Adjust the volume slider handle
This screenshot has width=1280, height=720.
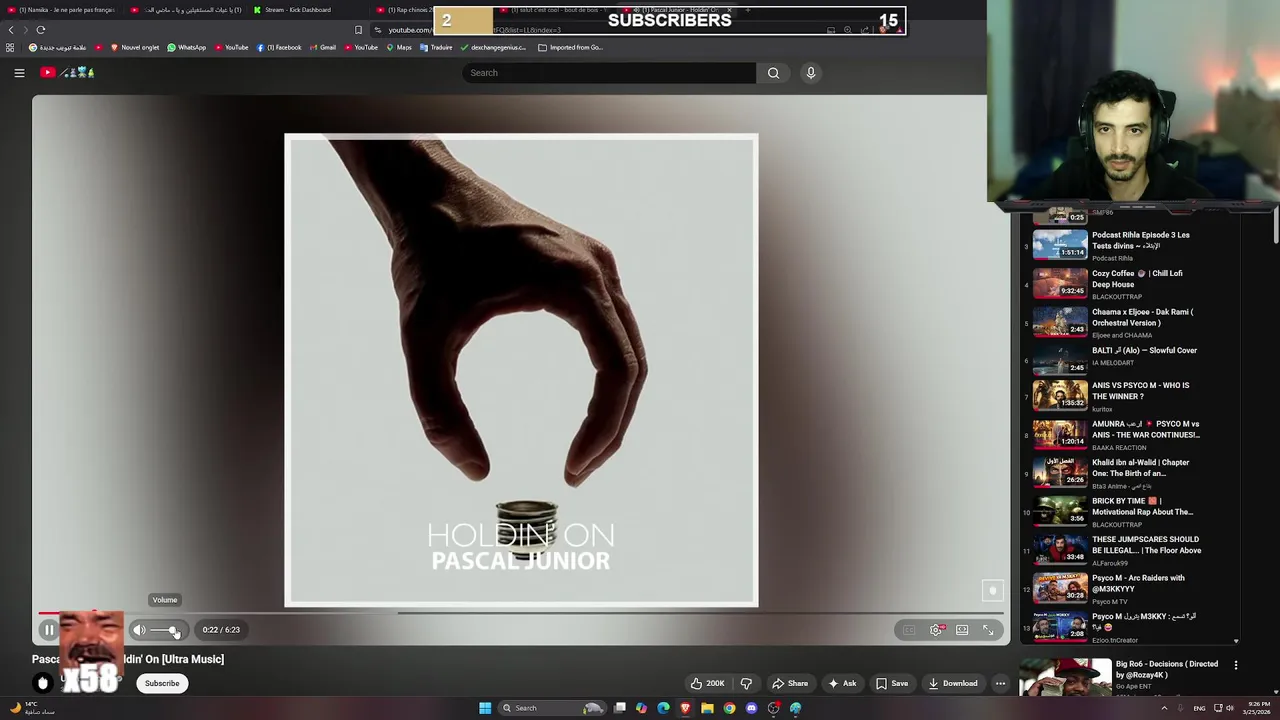click(174, 631)
